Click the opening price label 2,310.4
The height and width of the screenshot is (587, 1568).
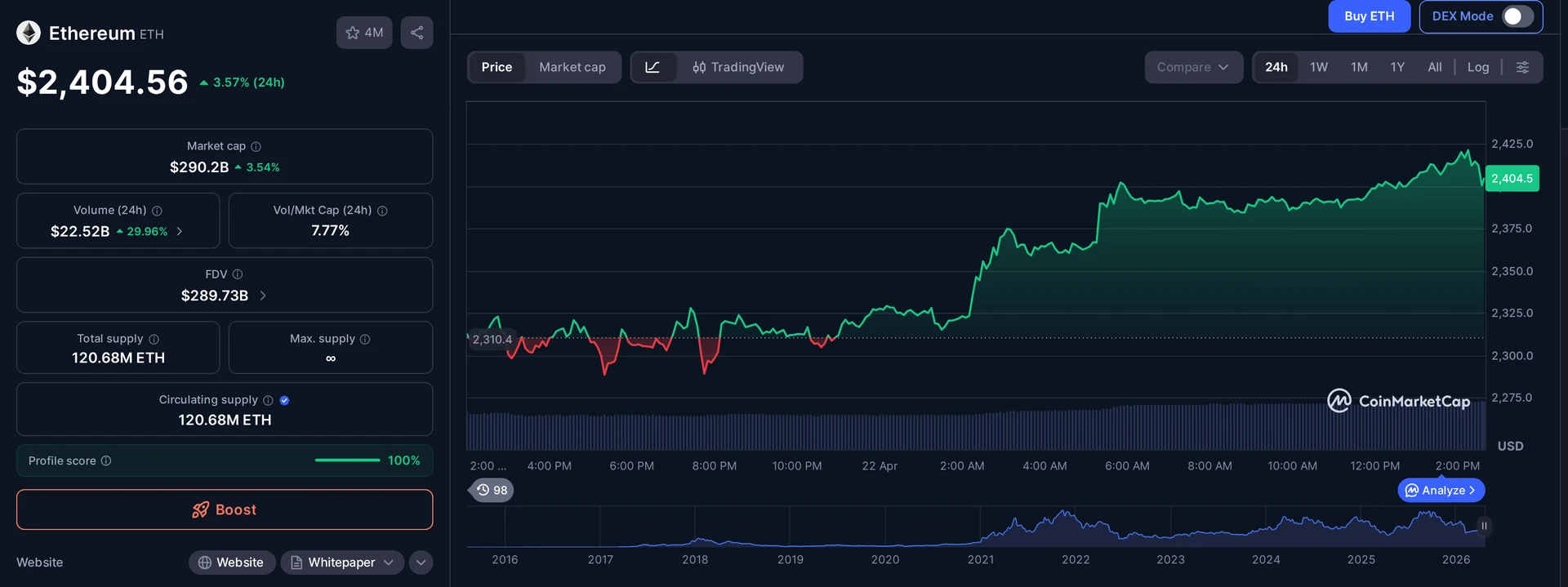click(492, 340)
